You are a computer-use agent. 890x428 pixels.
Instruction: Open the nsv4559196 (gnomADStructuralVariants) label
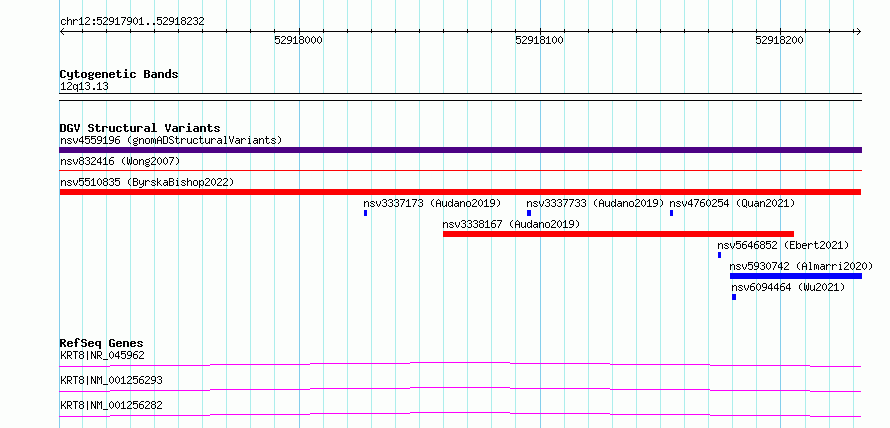point(171,140)
